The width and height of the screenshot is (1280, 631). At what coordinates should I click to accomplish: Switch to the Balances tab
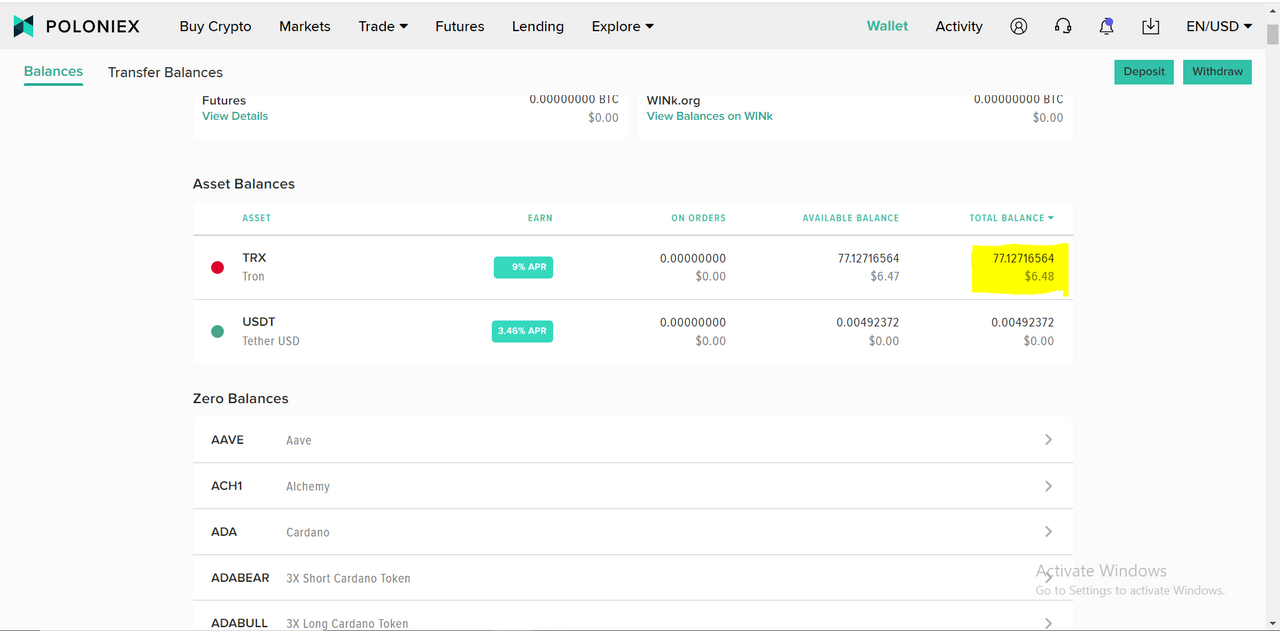53,72
